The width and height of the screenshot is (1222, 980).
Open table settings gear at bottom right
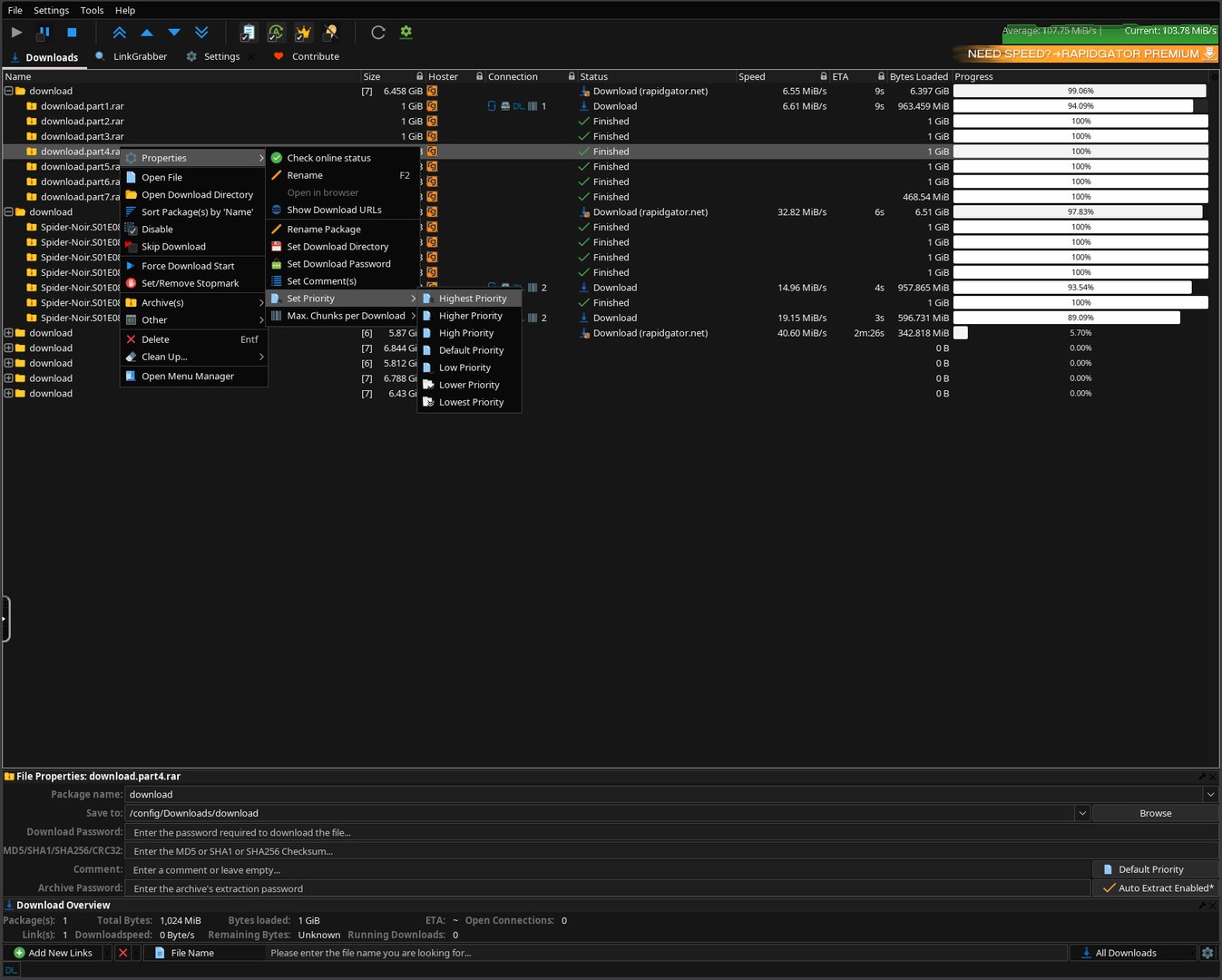(x=1207, y=953)
